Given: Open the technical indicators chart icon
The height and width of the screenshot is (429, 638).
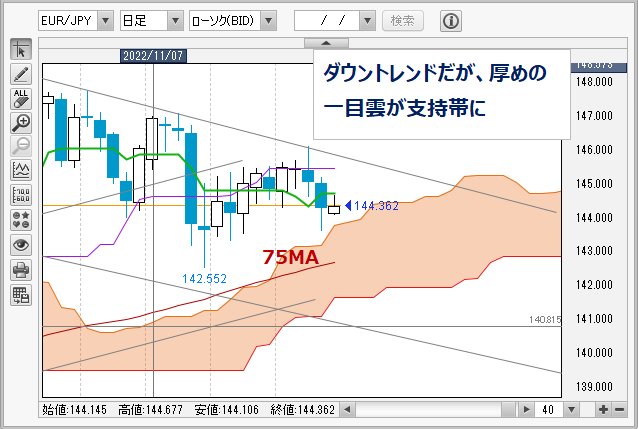Looking at the screenshot, I should (21, 170).
